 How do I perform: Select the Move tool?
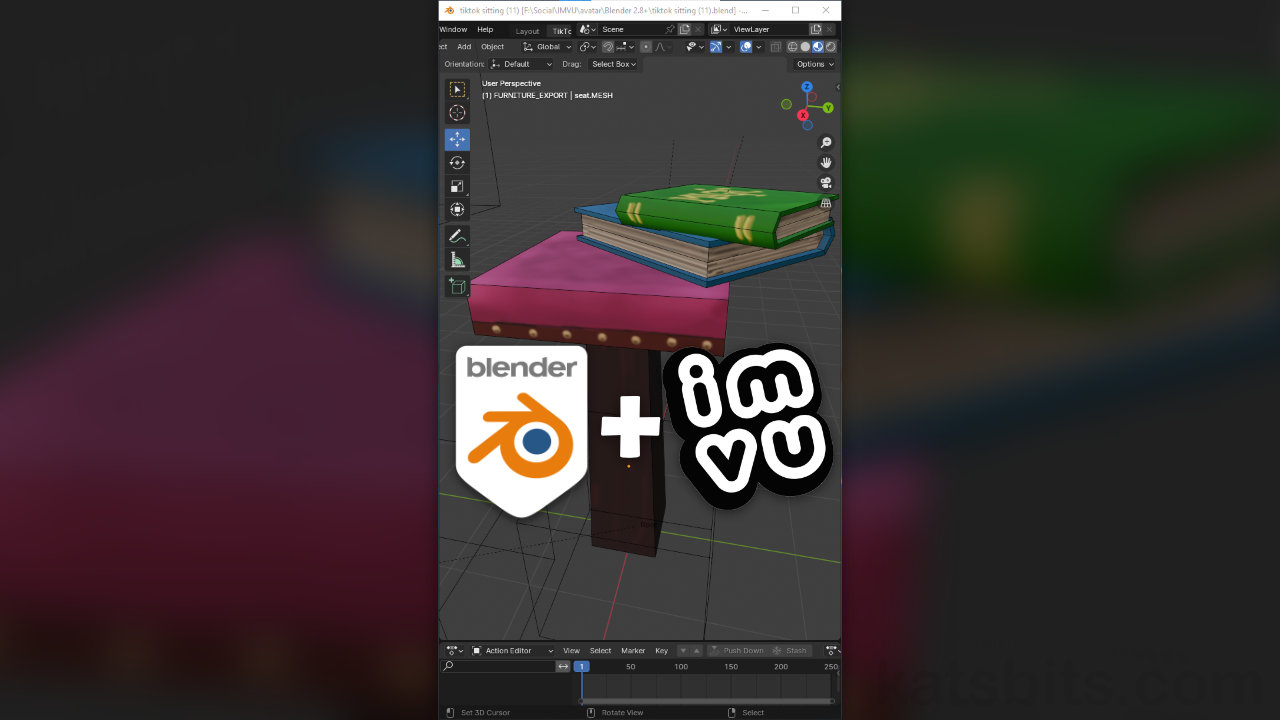point(457,139)
